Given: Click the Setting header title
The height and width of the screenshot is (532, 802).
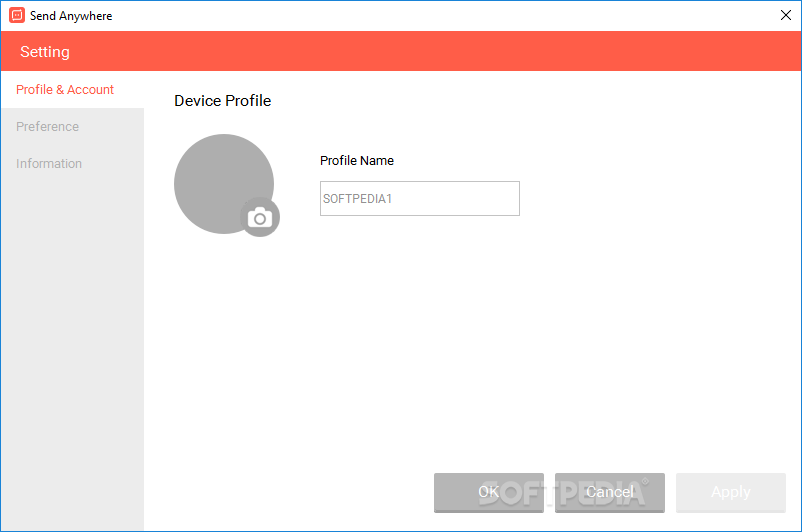Looking at the screenshot, I should [45, 52].
